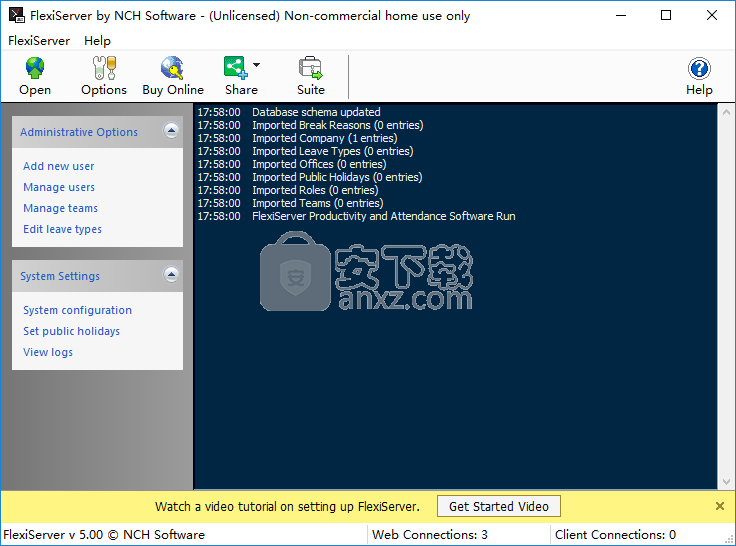Click the 'Client Connections: 0' status entry

click(x=615, y=535)
